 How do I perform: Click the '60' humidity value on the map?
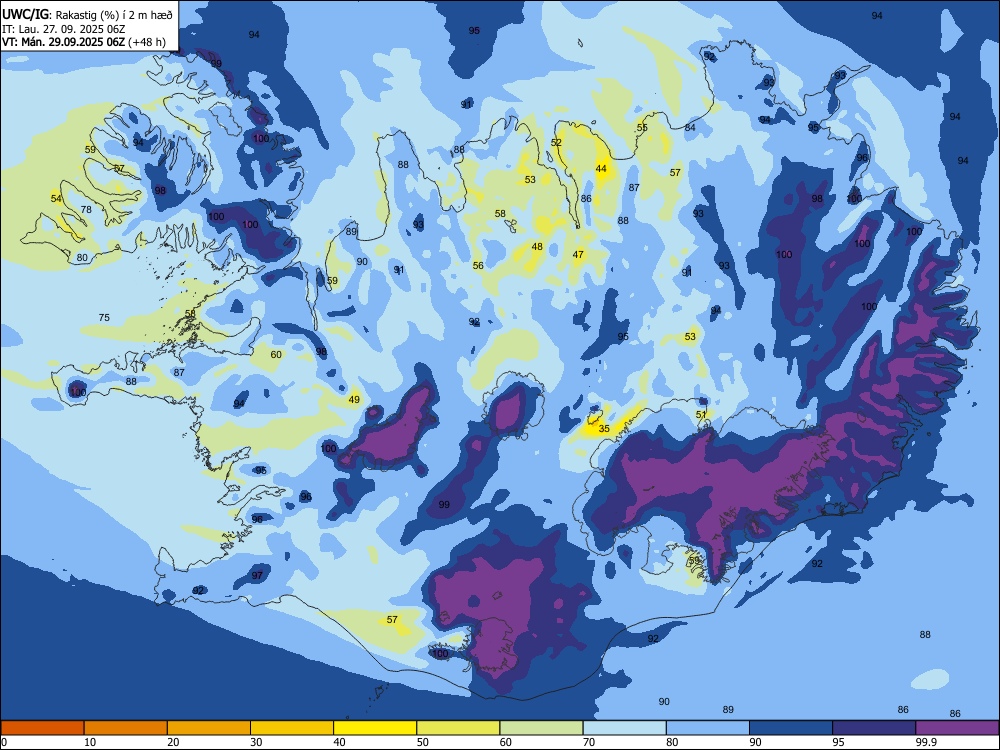pos(276,355)
